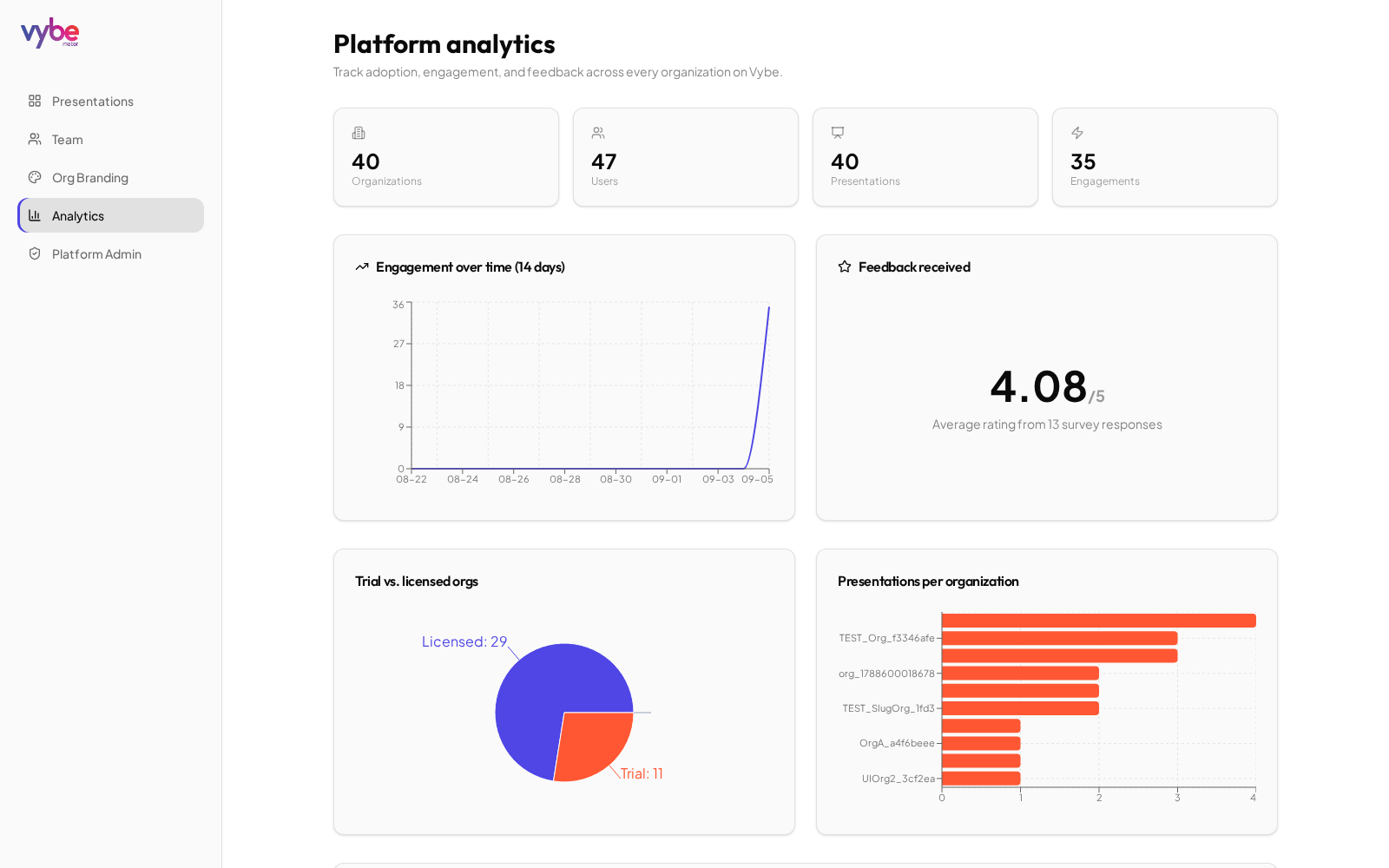Click the users icon on Users card

[x=598, y=133]
